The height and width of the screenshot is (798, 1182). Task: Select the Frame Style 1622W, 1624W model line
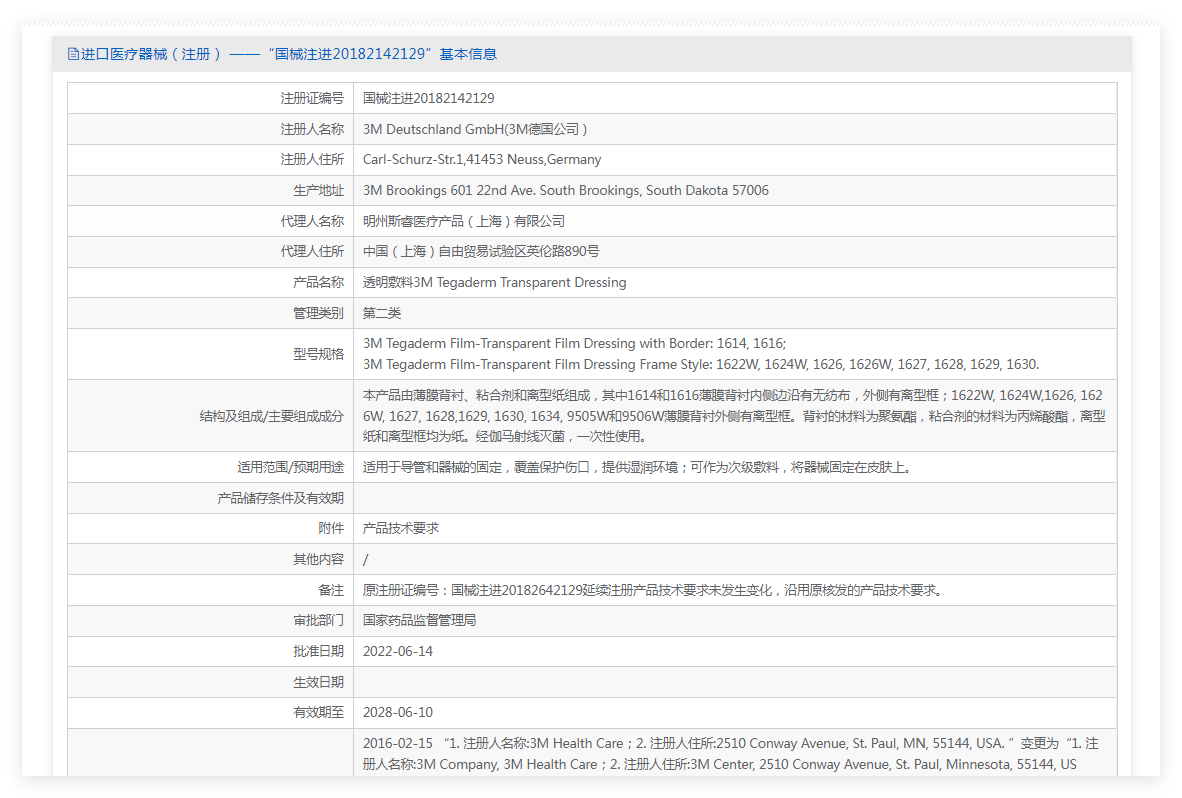(x=701, y=365)
